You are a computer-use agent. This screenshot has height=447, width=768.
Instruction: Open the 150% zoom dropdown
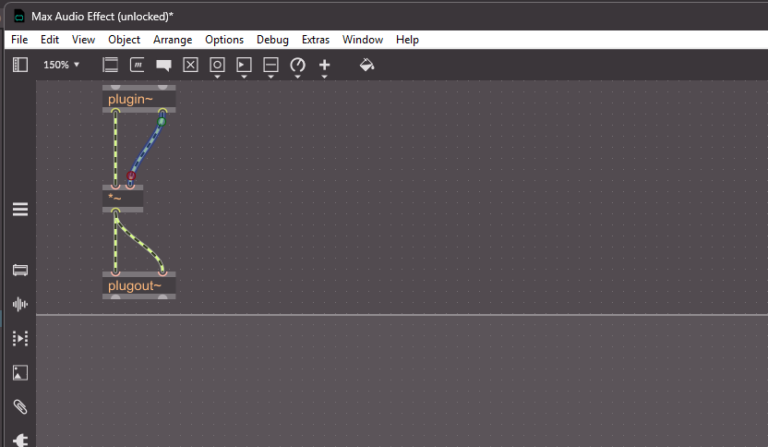61,65
